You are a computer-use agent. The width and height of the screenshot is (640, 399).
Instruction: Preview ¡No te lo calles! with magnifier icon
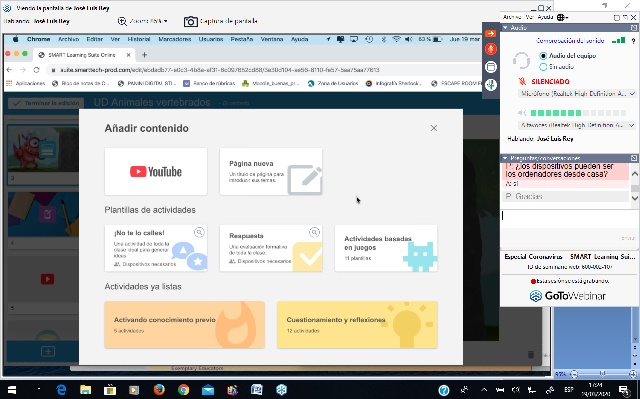[x=199, y=232]
